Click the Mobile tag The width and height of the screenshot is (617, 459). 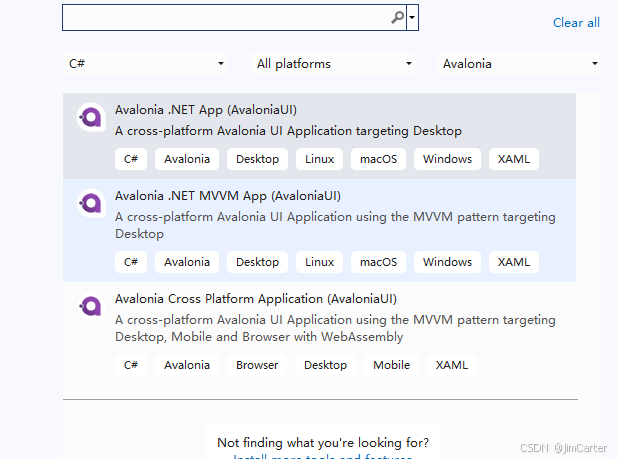[392, 365]
